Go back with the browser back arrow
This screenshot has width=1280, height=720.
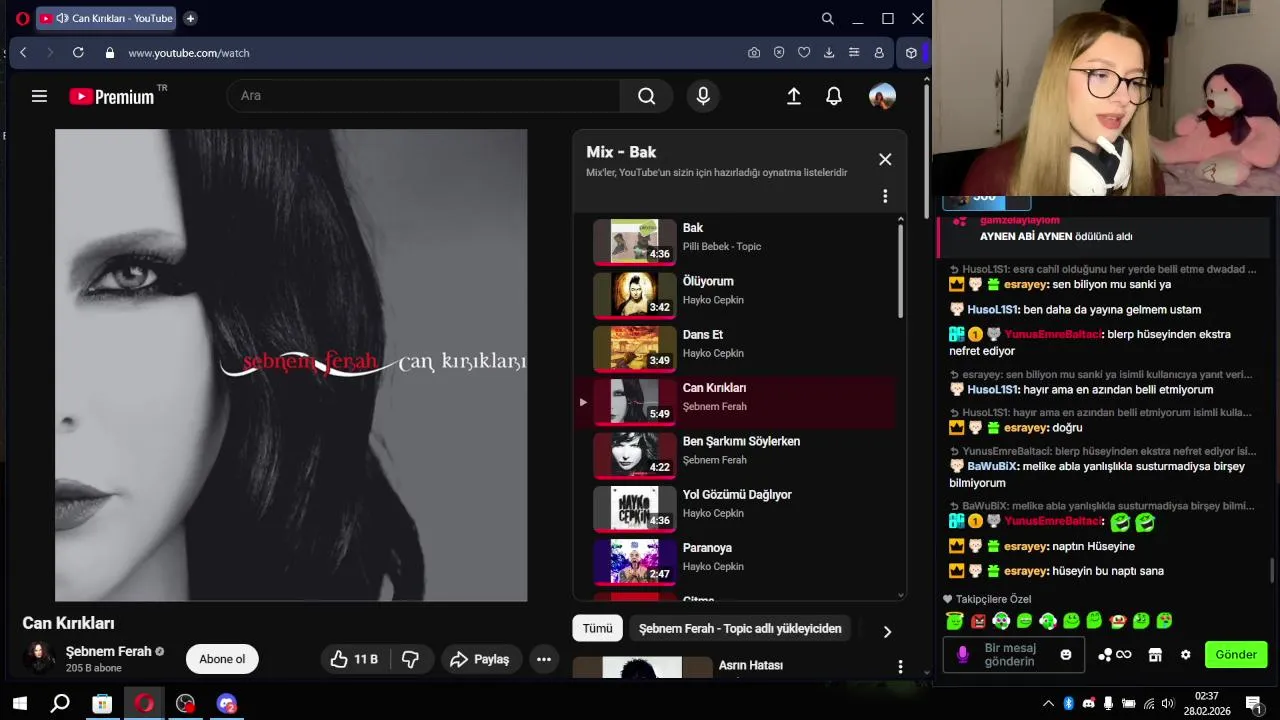[23, 53]
